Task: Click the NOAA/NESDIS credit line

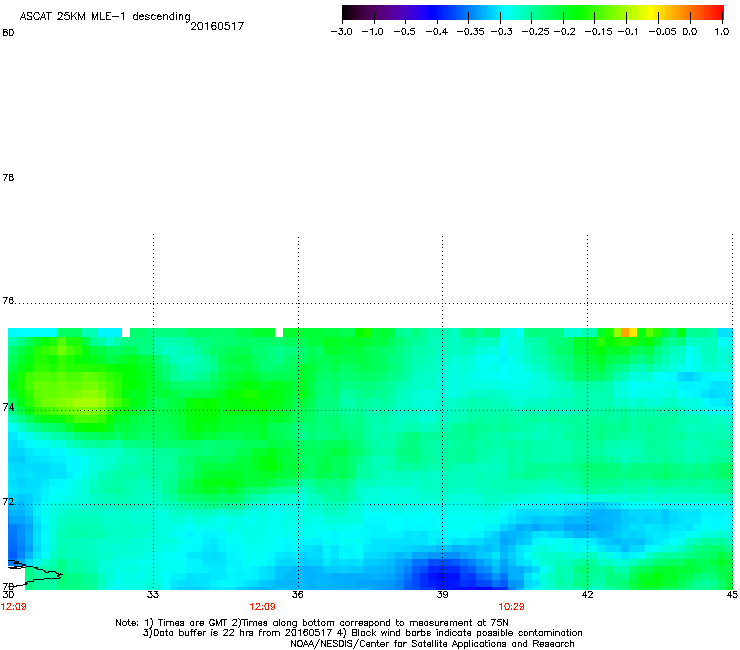Action: coord(432,644)
